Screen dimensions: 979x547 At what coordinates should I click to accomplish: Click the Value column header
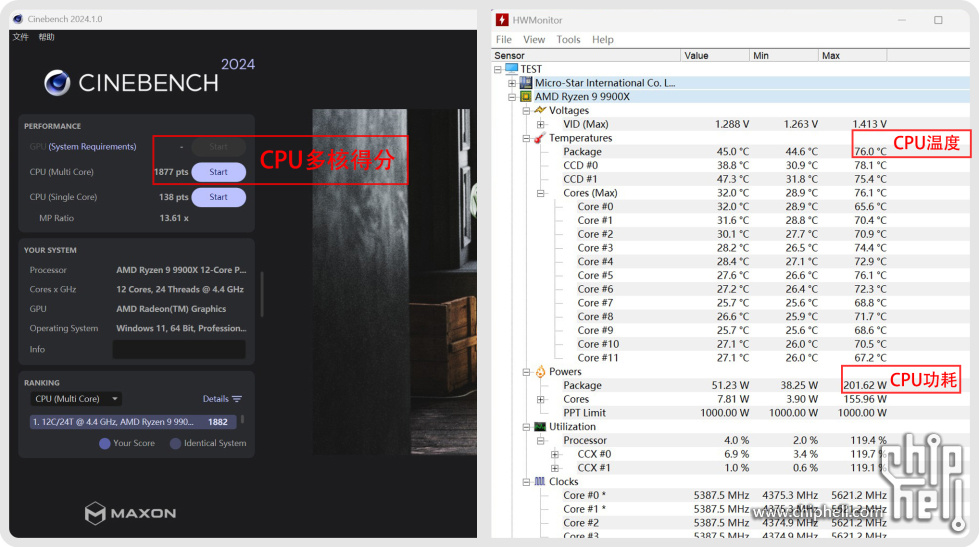[x=715, y=56]
